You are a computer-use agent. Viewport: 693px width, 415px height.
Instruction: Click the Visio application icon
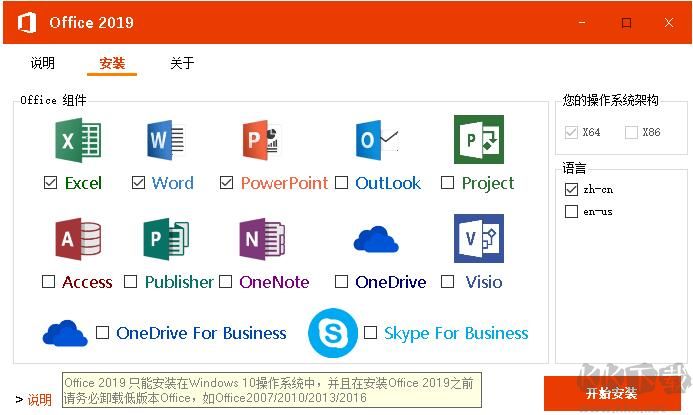(x=478, y=239)
